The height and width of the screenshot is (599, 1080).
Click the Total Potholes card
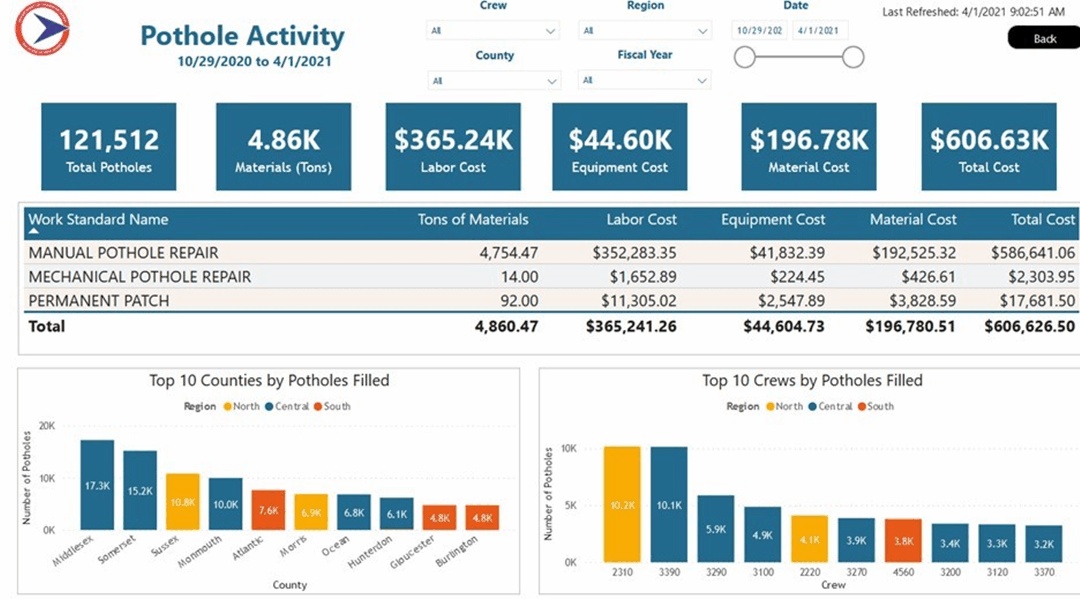click(x=109, y=147)
